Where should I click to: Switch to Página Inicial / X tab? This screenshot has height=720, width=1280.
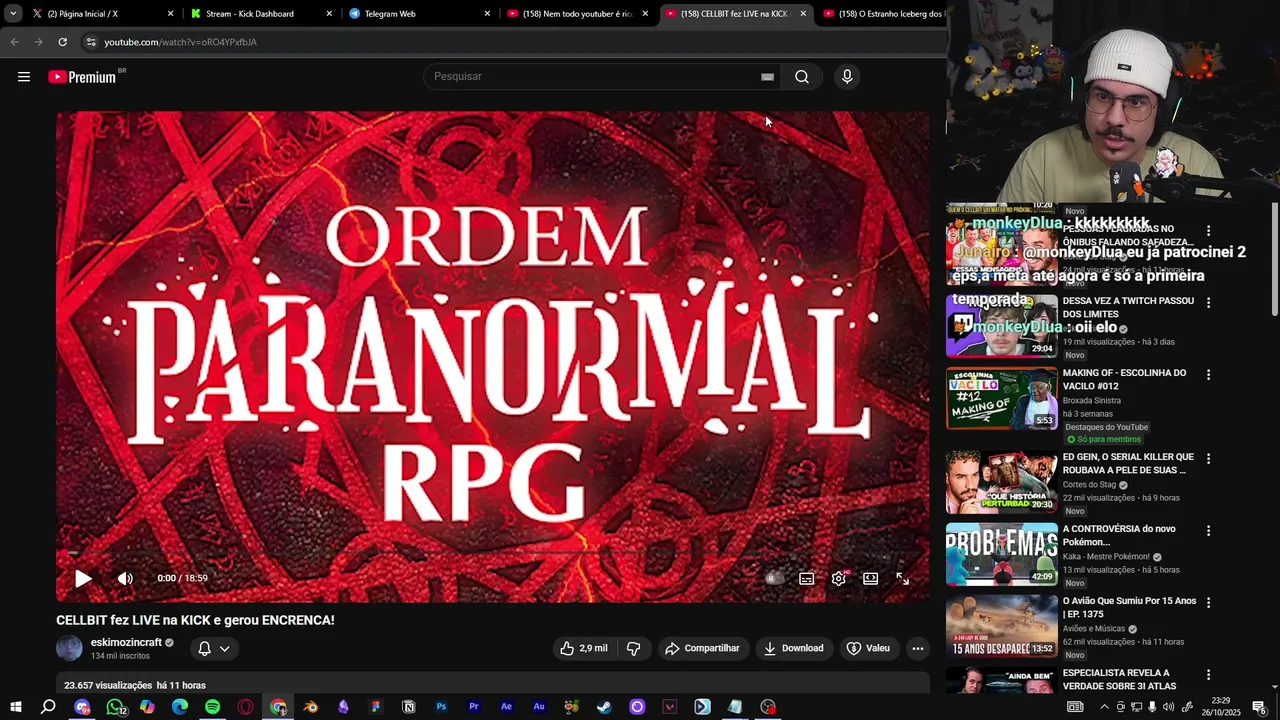(x=103, y=13)
